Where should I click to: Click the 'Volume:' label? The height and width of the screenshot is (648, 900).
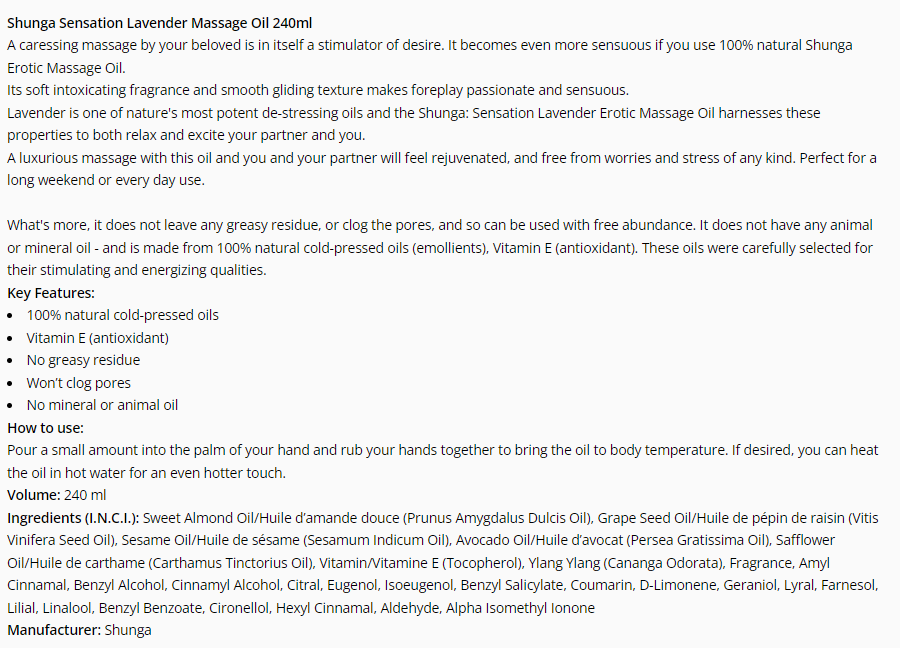click(x=34, y=495)
